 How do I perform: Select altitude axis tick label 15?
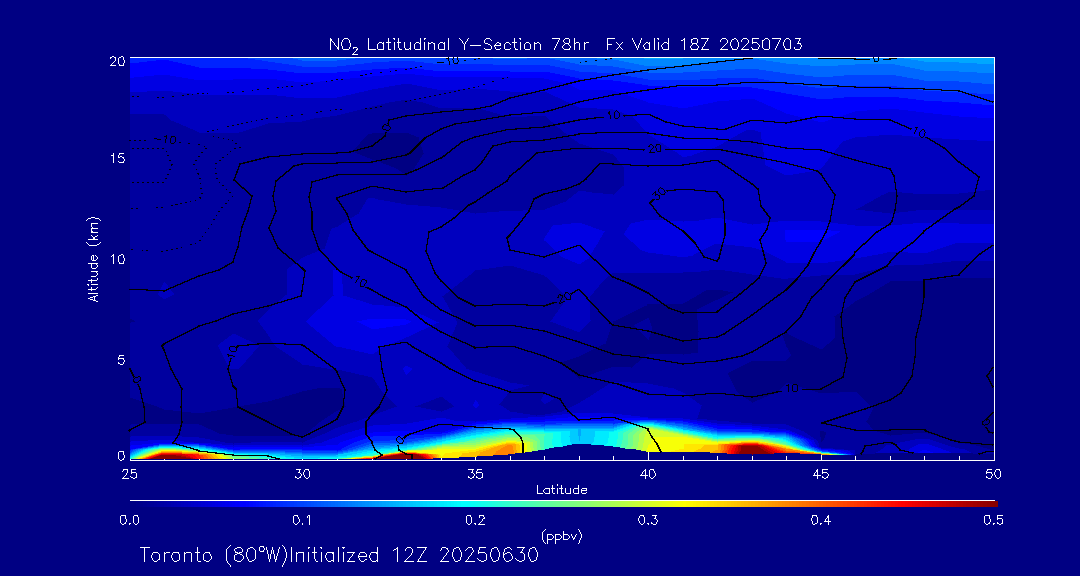tap(116, 158)
